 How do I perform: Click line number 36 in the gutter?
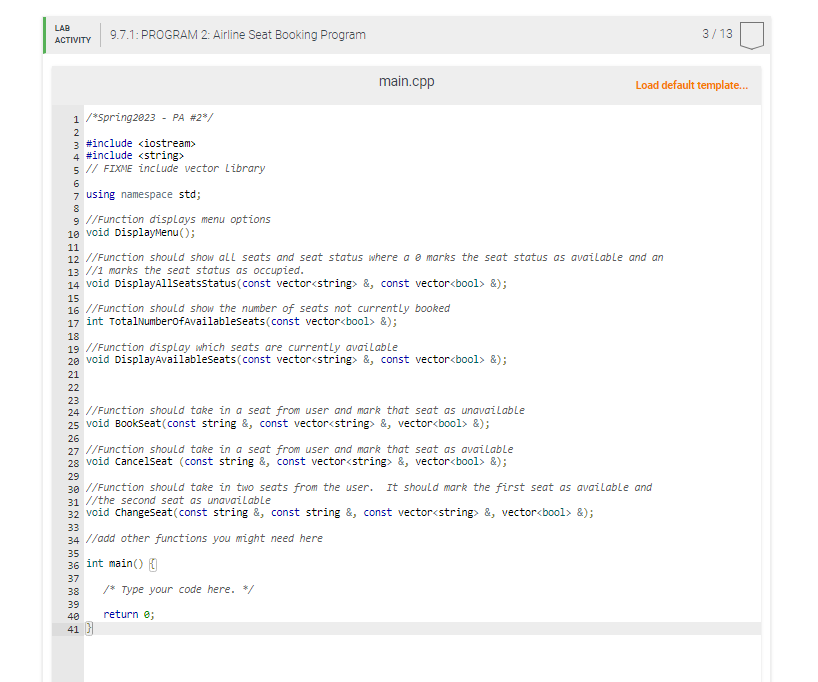point(73,565)
